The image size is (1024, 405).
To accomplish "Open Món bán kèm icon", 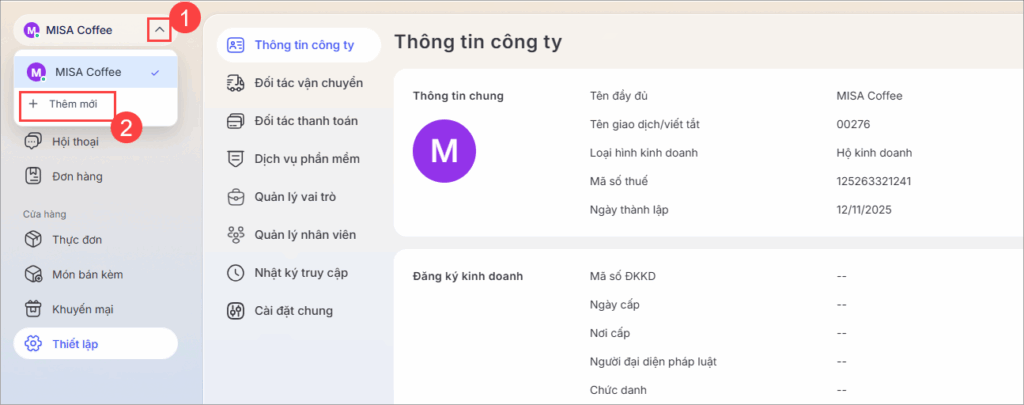I will [x=33, y=274].
